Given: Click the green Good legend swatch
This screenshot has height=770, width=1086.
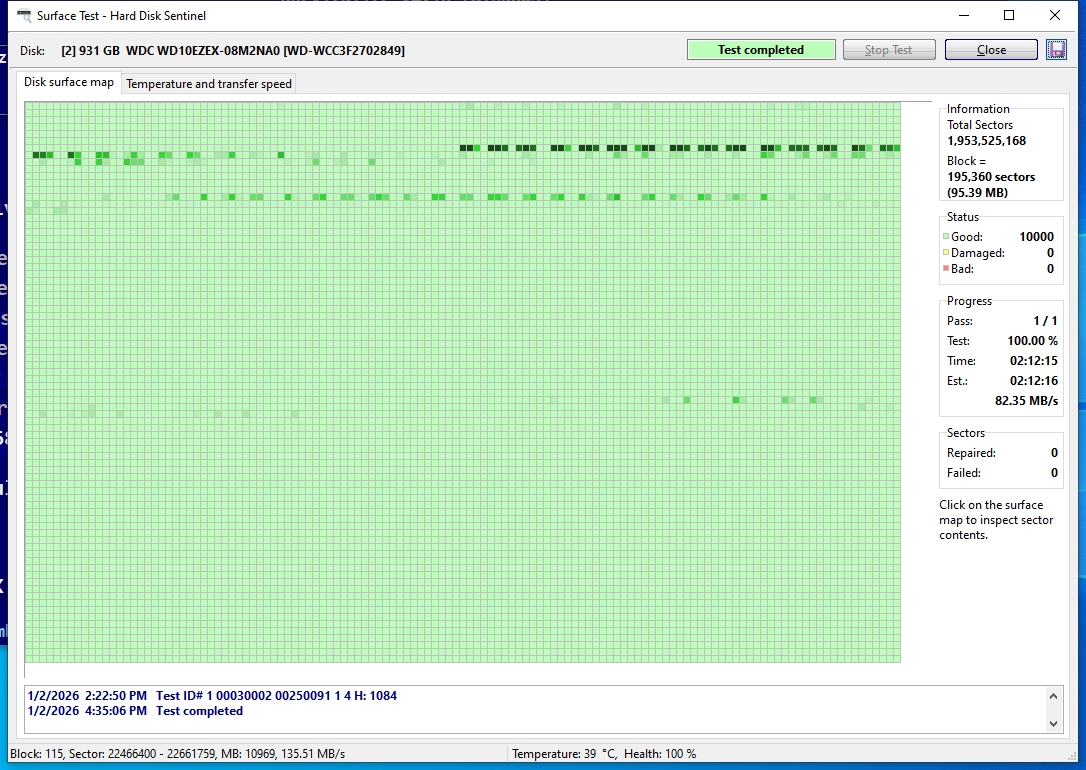Looking at the screenshot, I should 946,237.
